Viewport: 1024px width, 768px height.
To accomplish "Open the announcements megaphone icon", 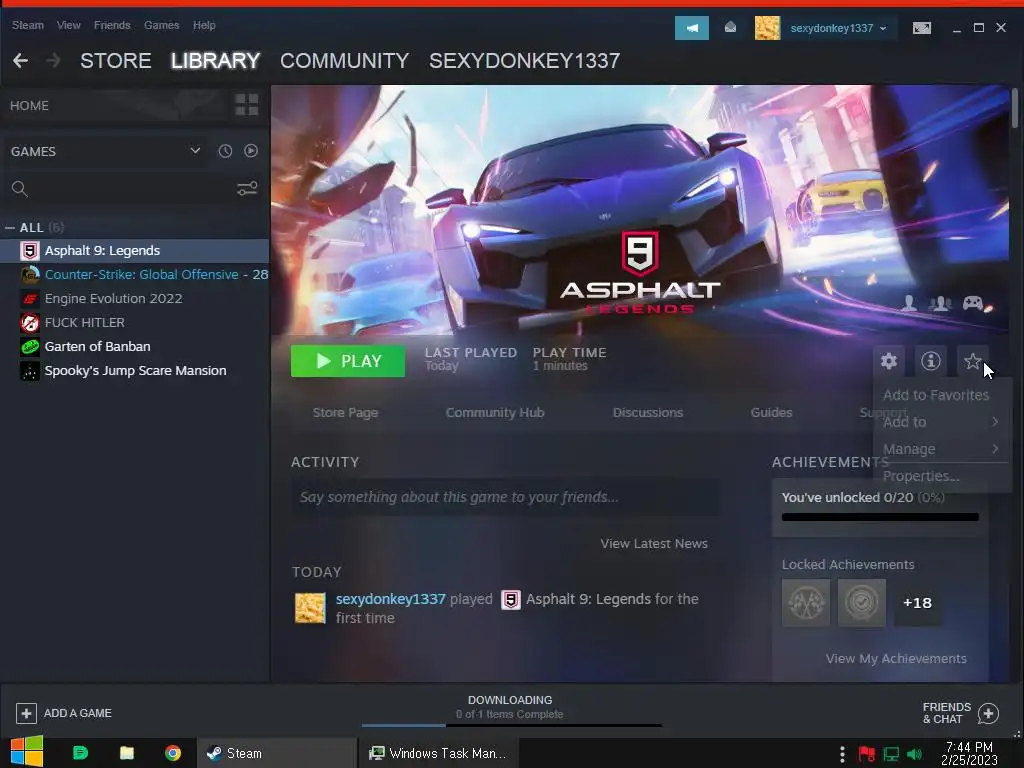I will tap(692, 28).
